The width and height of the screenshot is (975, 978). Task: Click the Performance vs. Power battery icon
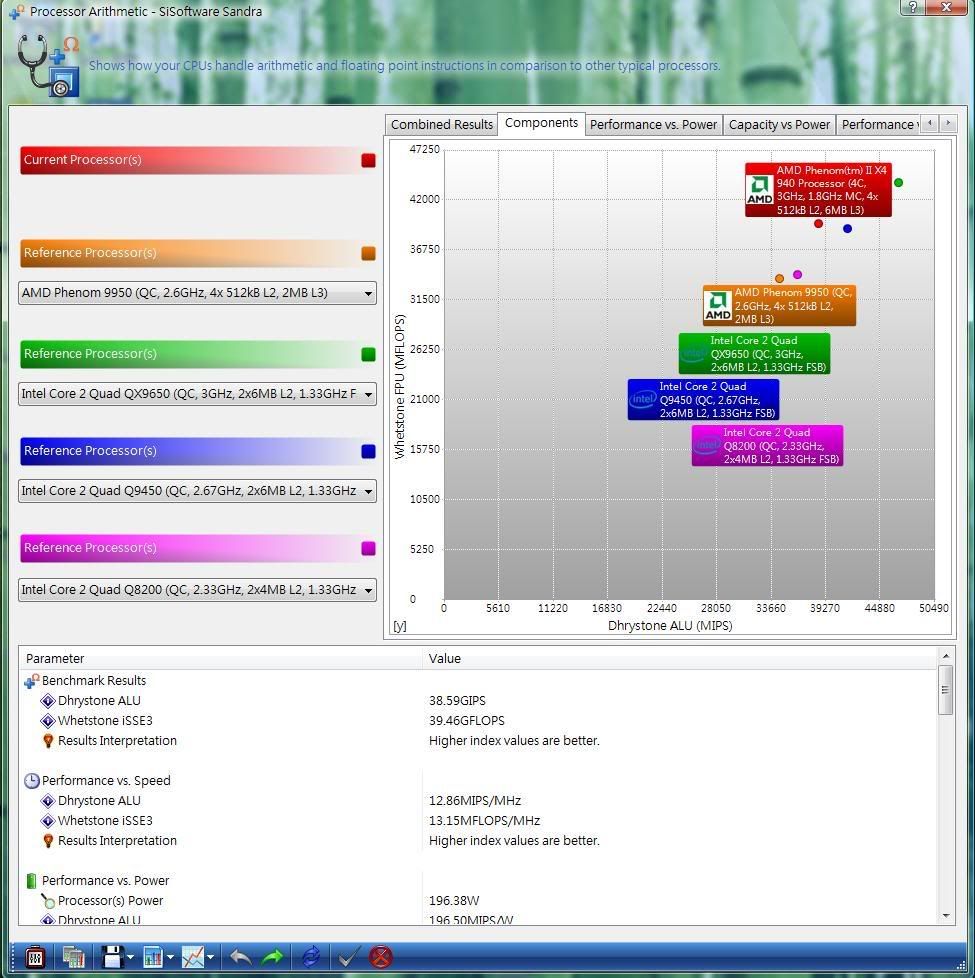[31, 881]
